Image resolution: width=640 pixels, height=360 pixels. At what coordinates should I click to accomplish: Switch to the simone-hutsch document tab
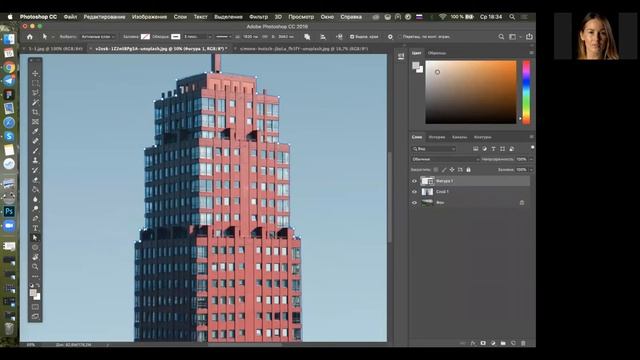(304, 49)
